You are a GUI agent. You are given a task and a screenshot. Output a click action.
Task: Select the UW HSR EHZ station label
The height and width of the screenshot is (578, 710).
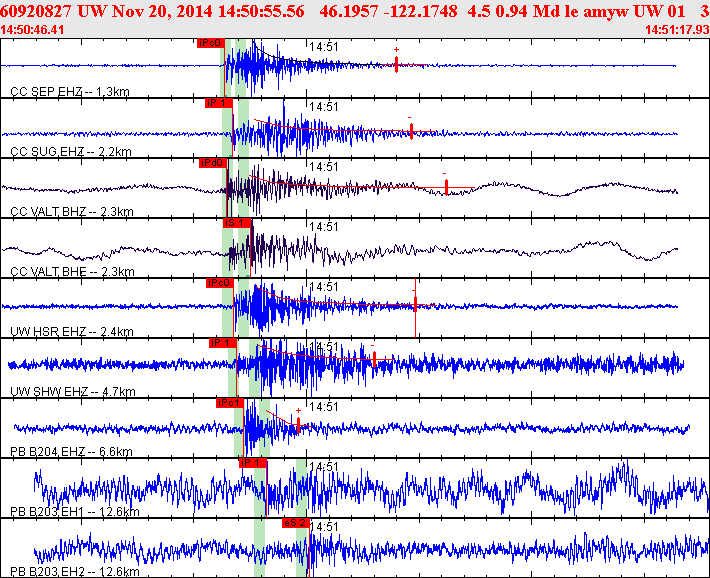72,332
